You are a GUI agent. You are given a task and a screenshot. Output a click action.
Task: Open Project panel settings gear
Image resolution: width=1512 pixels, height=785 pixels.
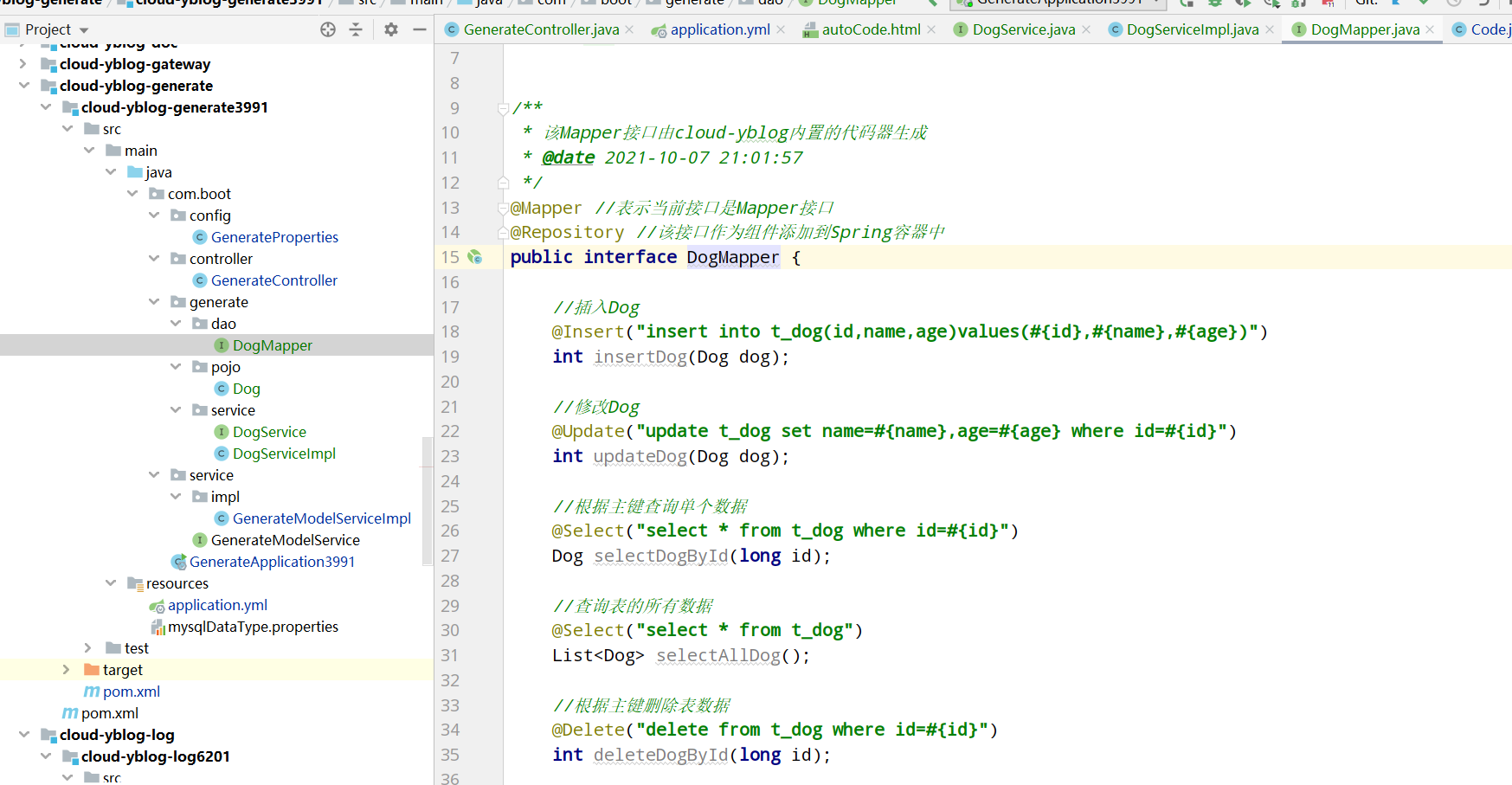point(391,29)
